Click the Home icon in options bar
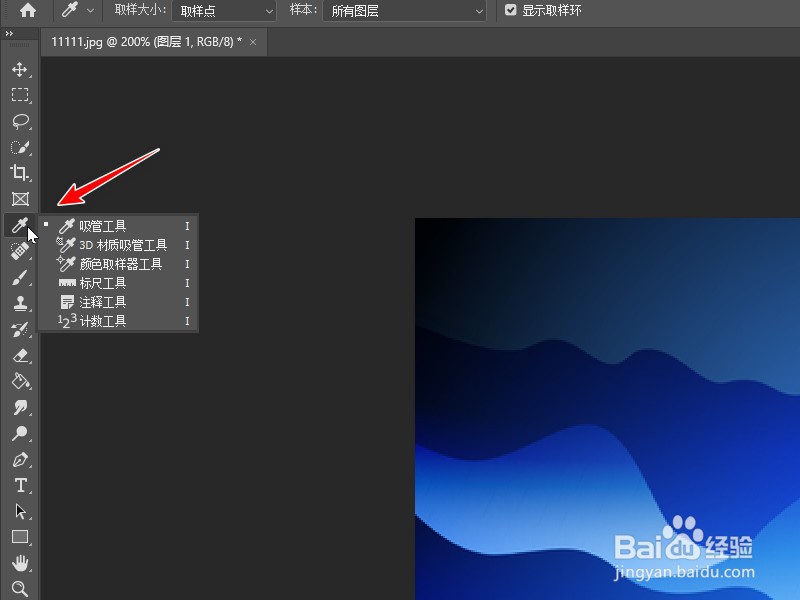Screen dimensions: 800x600 tap(27, 10)
